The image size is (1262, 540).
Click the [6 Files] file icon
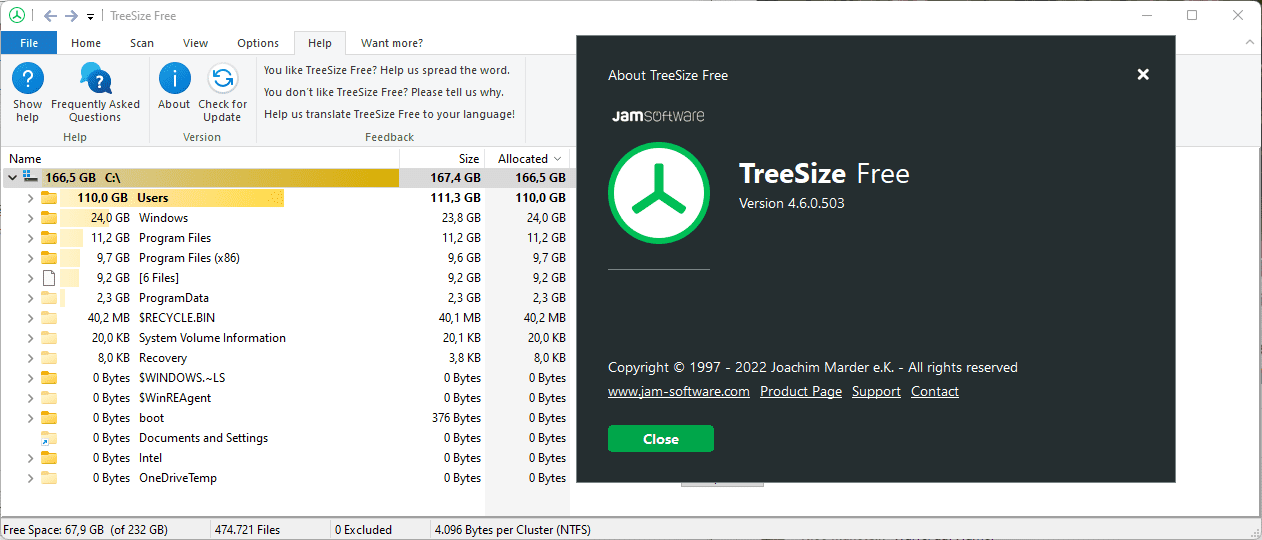pos(49,278)
